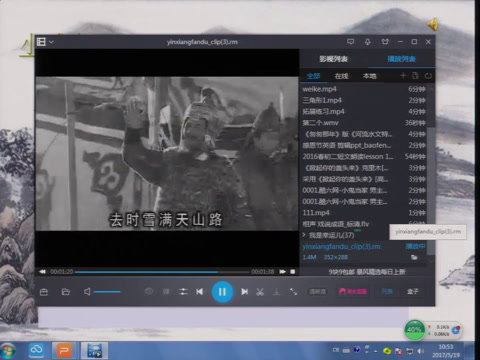
Task: Stop playback with the square stop icon
Action: tap(293, 272)
